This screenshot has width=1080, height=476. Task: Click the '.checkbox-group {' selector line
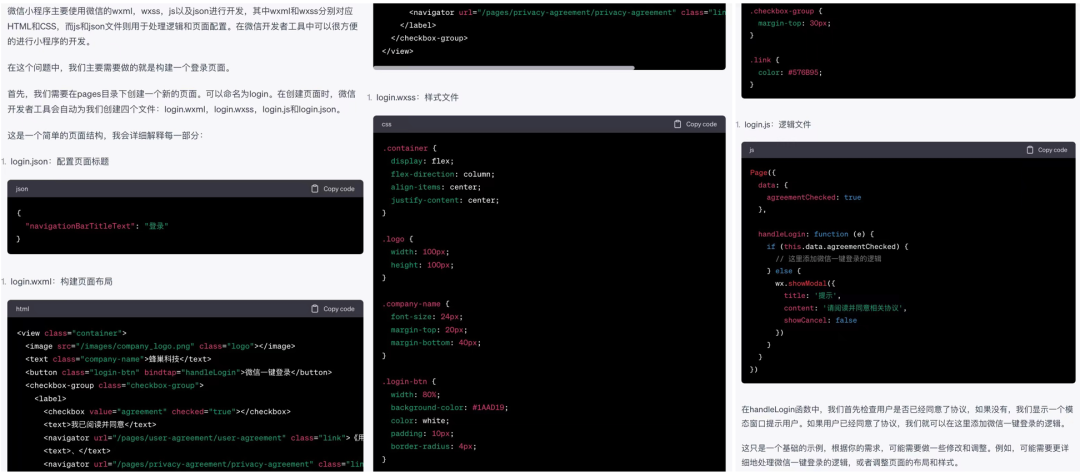point(785,11)
